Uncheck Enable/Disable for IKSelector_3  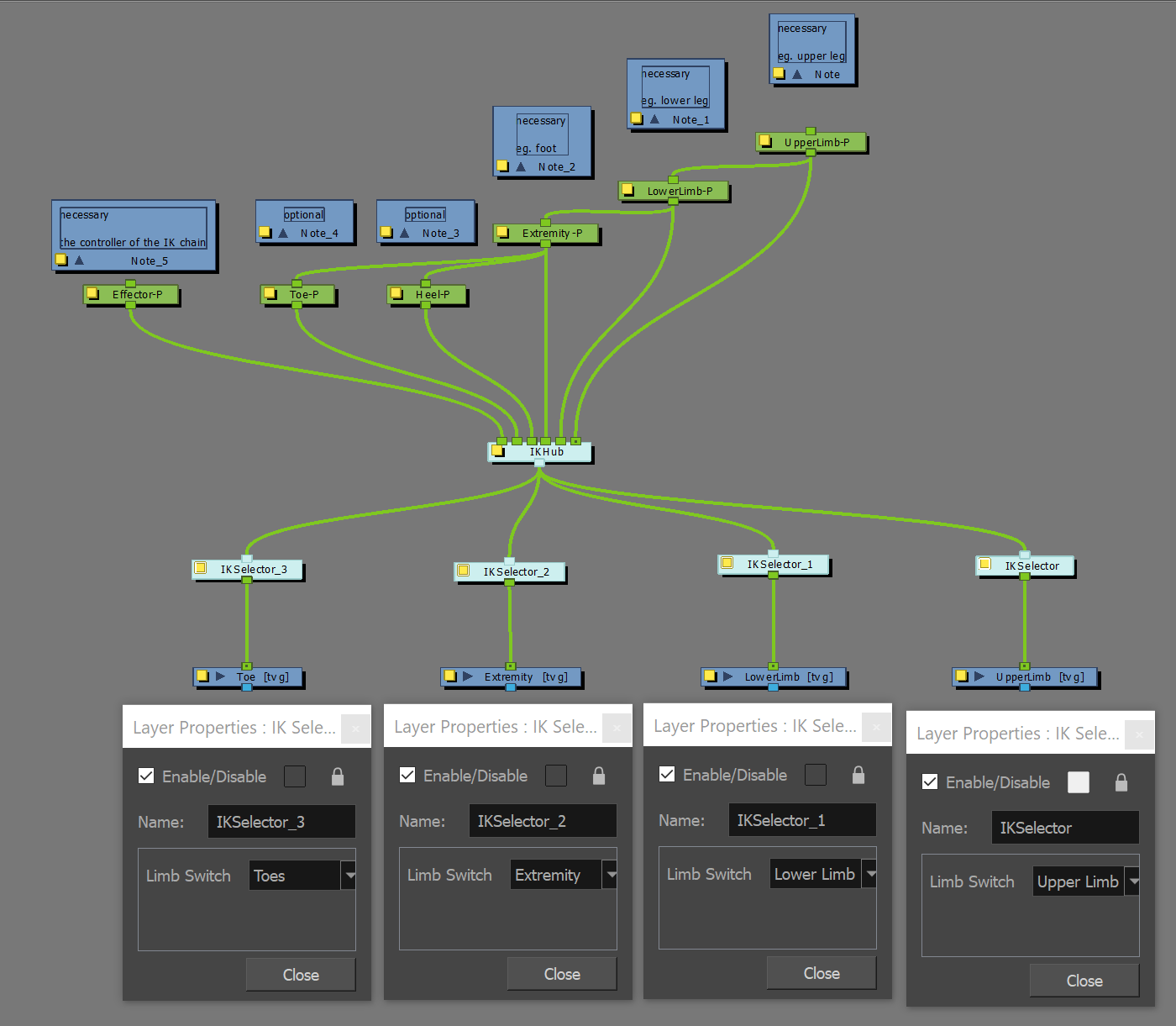point(147,776)
